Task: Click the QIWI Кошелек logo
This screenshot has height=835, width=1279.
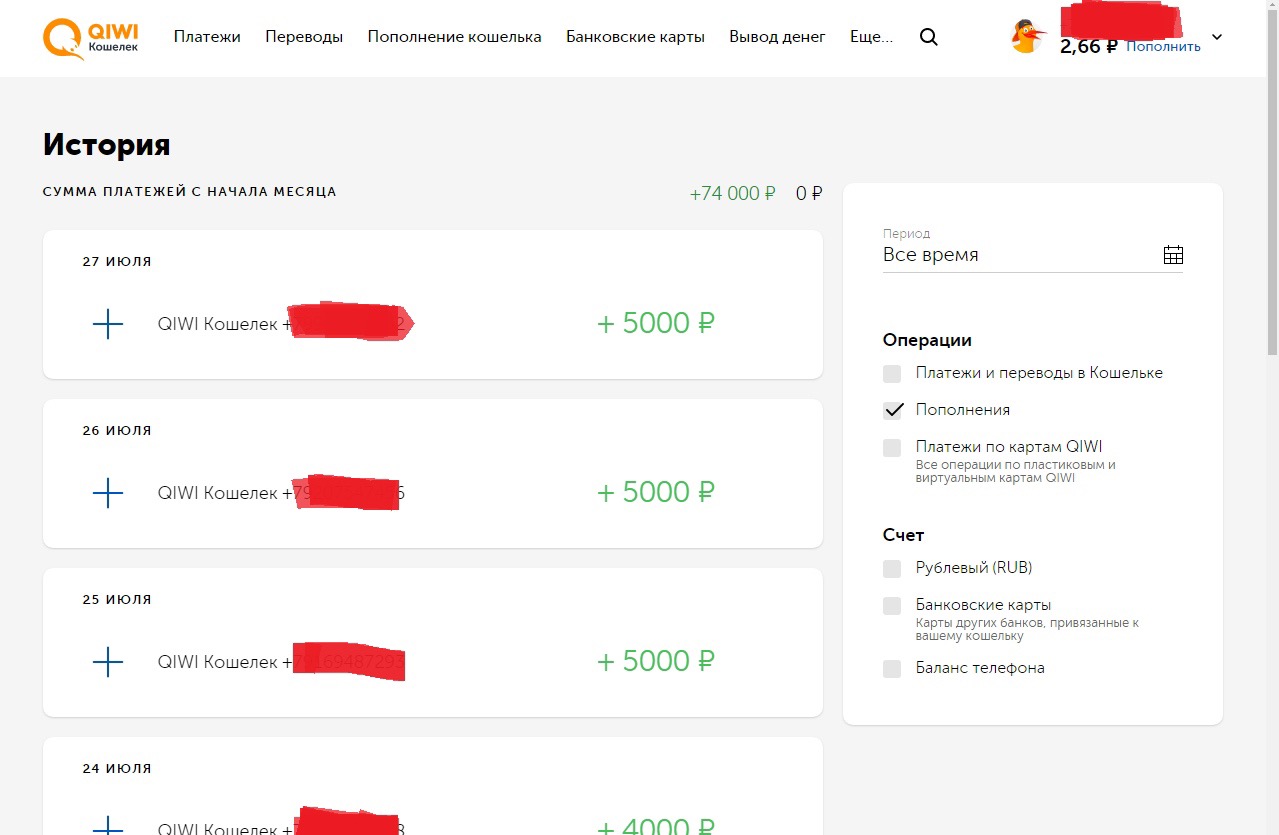Action: pos(91,37)
